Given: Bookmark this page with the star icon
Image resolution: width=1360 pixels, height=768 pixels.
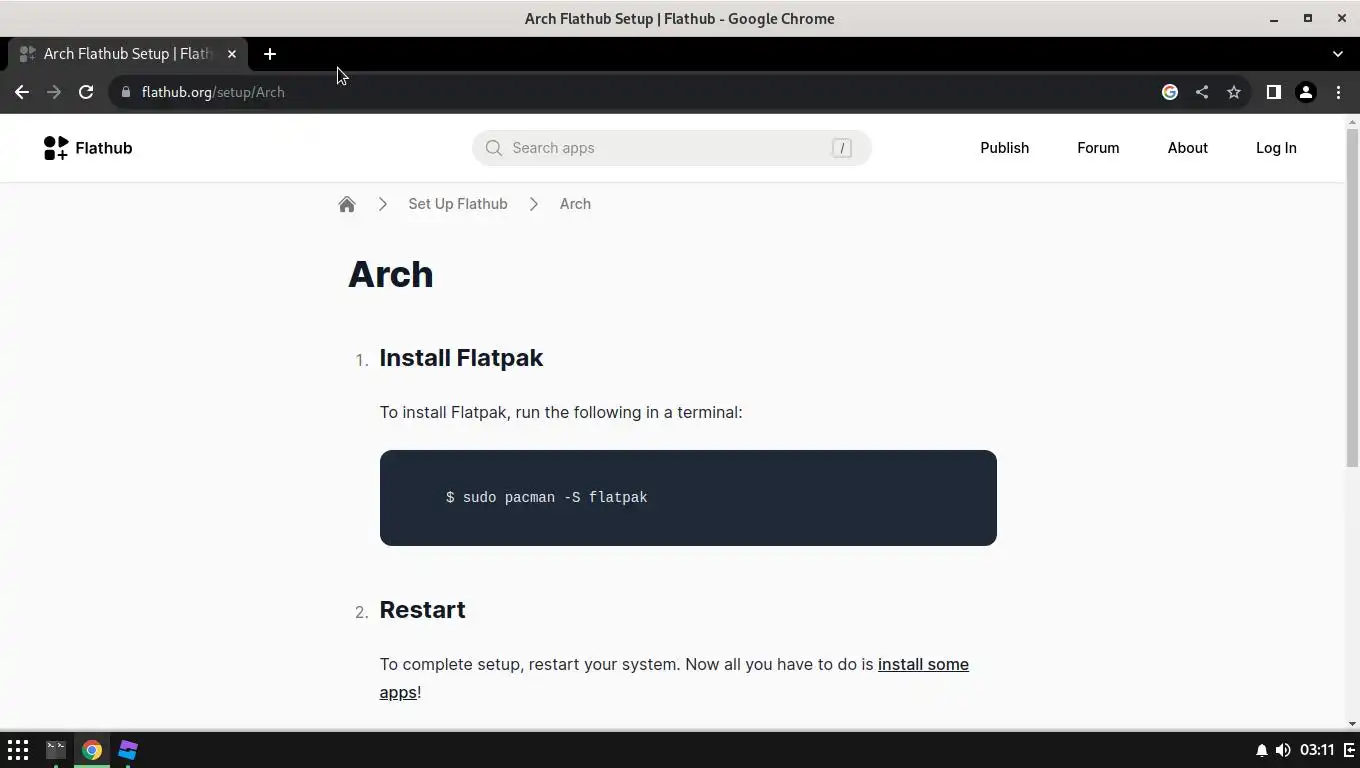Looking at the screenshot, I should point(1234,92).
